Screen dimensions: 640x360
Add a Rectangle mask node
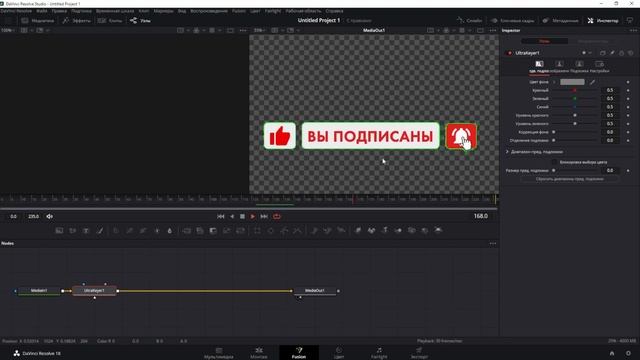[x=257, y=231]
